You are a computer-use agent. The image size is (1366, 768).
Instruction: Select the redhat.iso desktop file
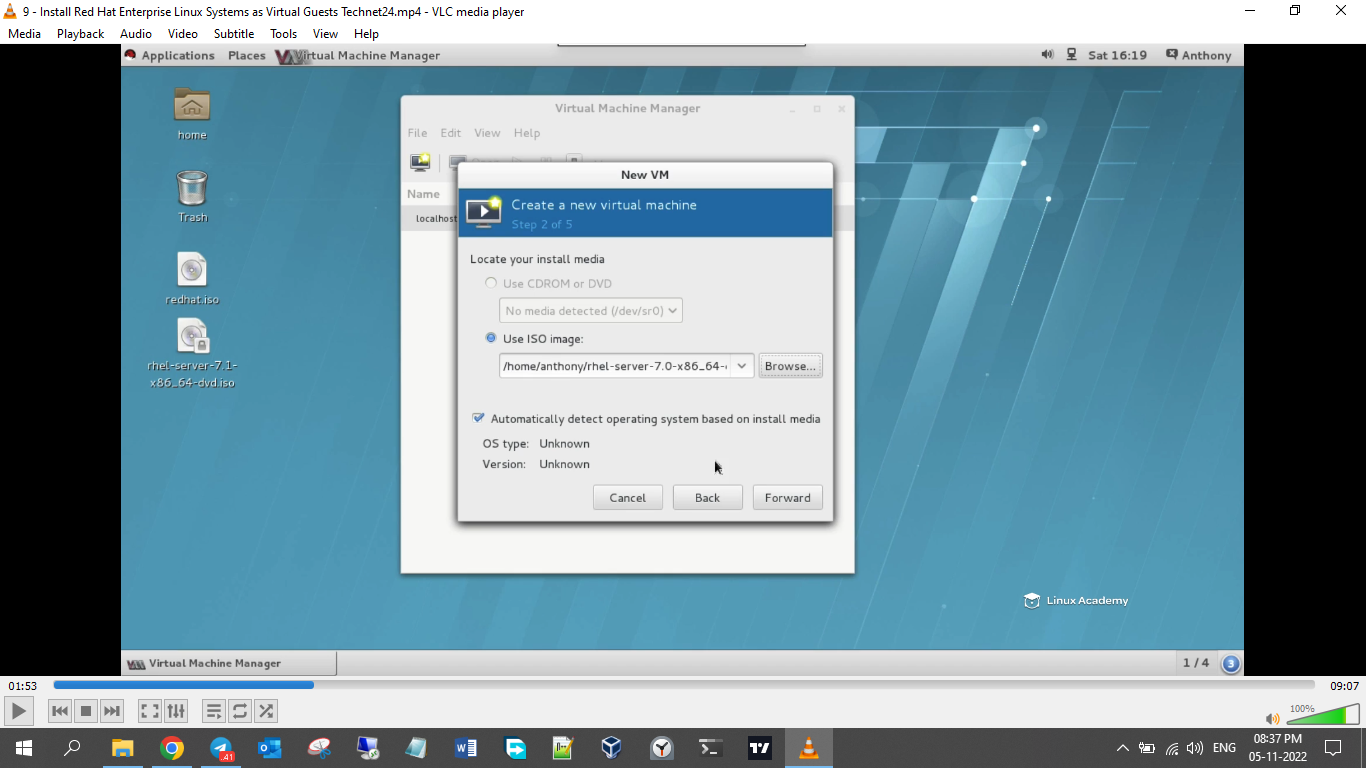coord(192,279)
